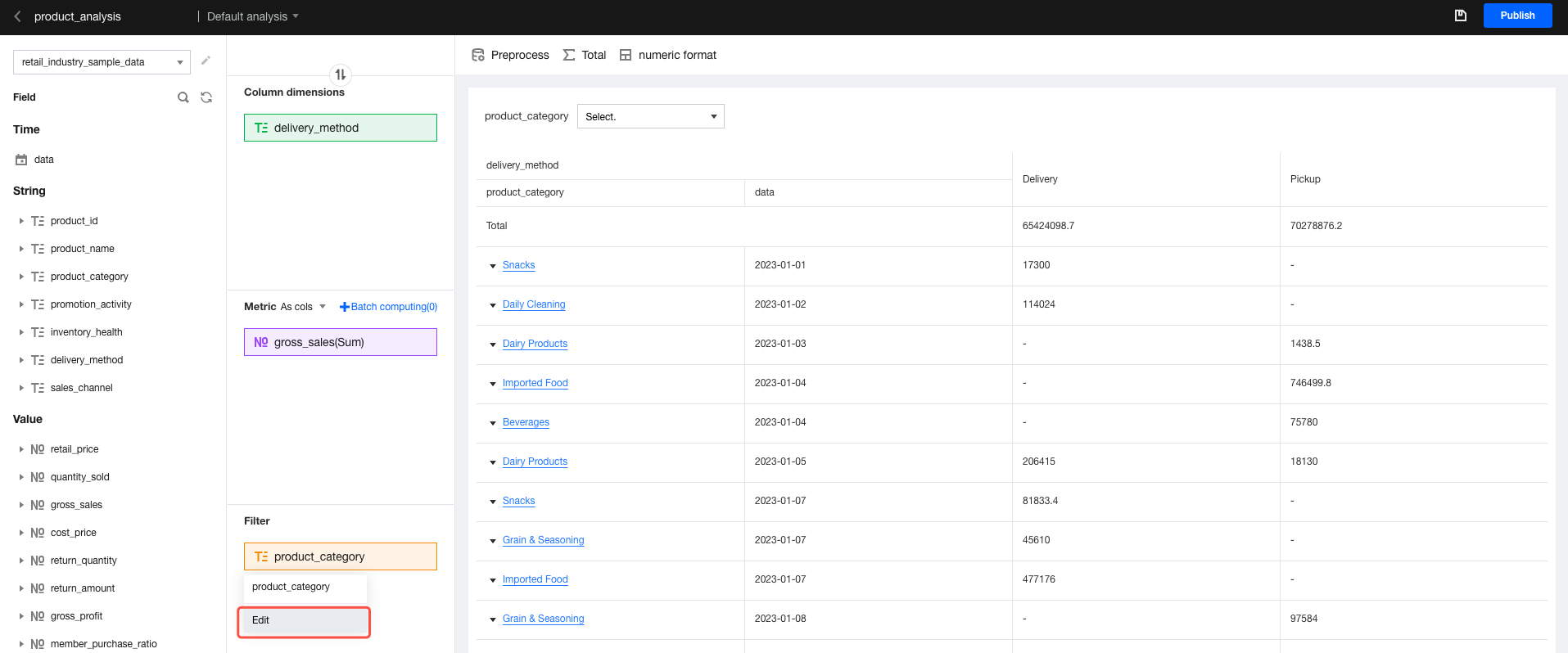Open the Beverages link

(x=526, y=422)
